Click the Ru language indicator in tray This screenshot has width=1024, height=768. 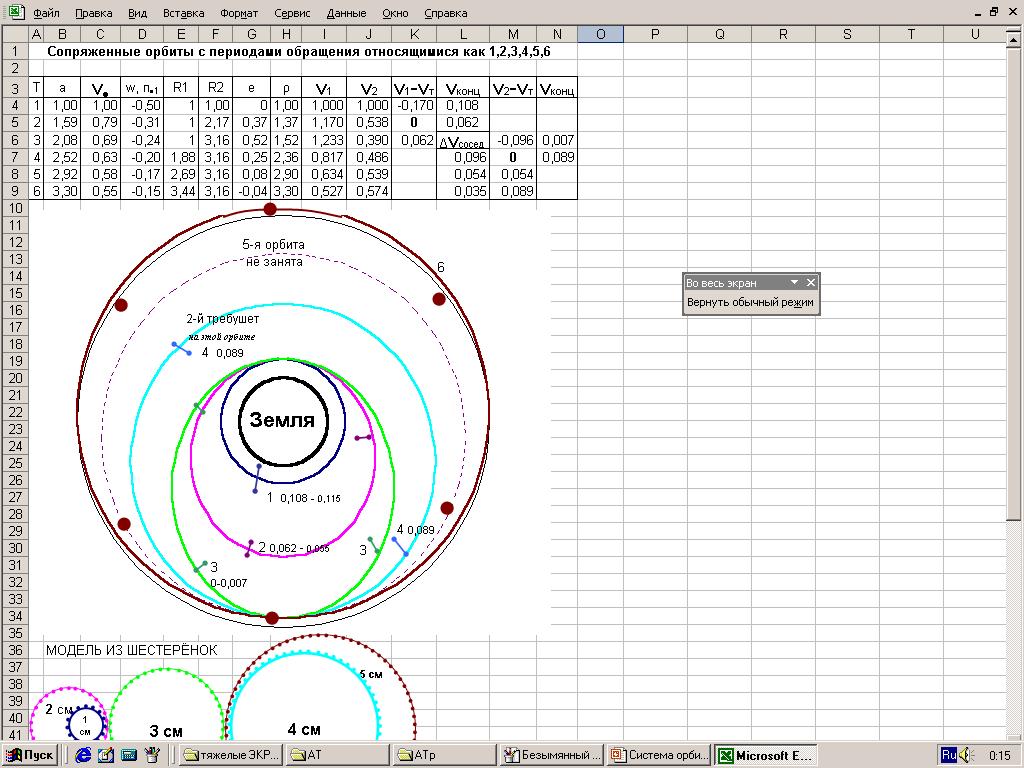(949, 755)
